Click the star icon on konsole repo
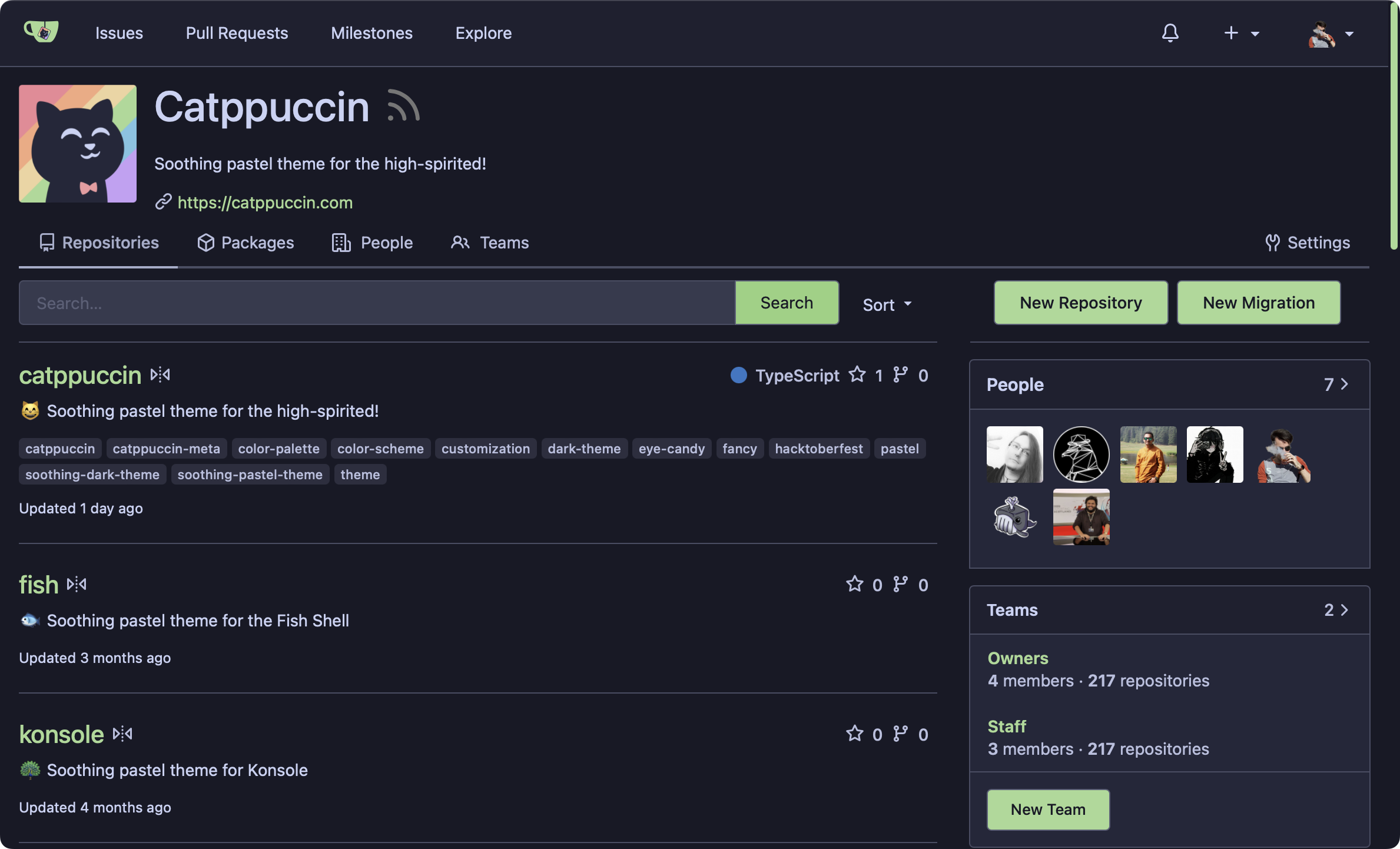 [854, 734]
